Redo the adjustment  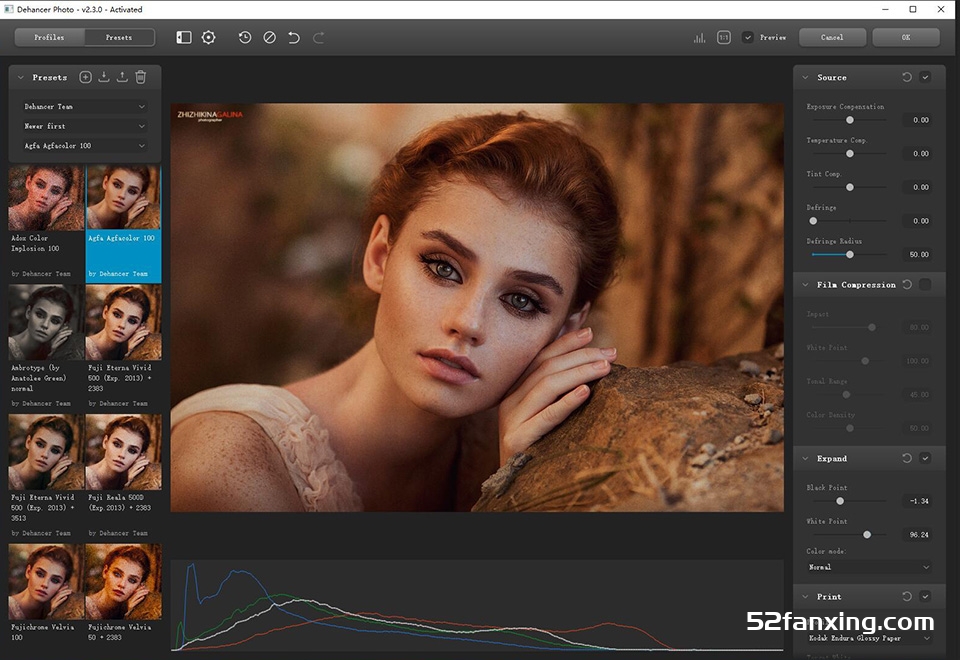coord(318,37)
